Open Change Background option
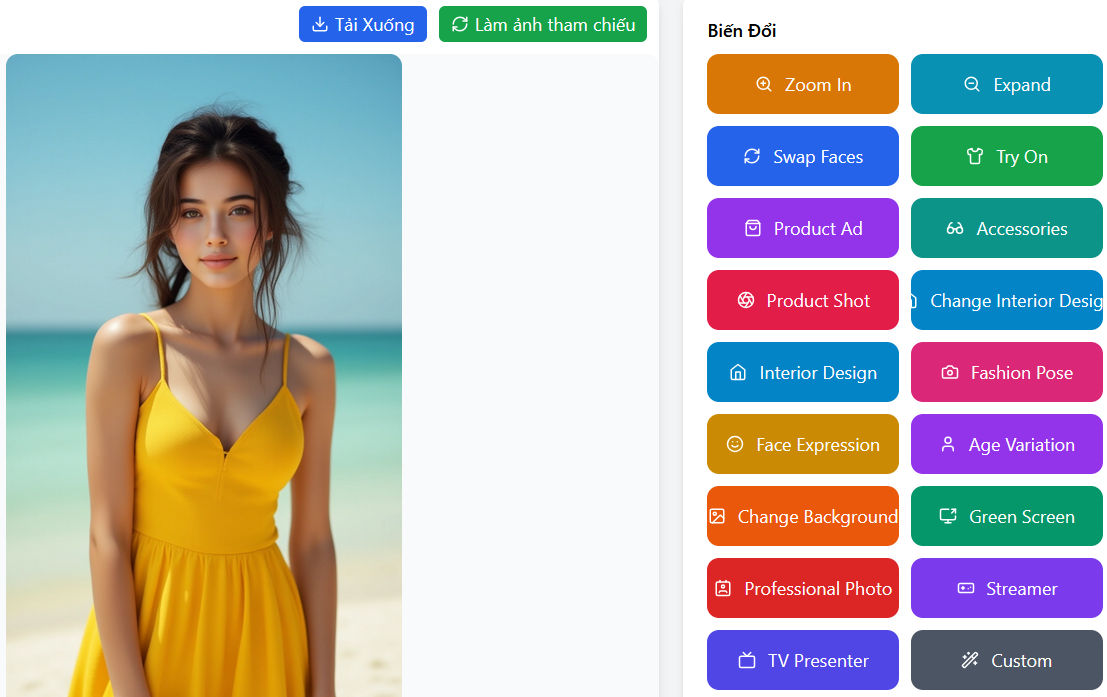The image size is (1107, 697). click(803, 516)
